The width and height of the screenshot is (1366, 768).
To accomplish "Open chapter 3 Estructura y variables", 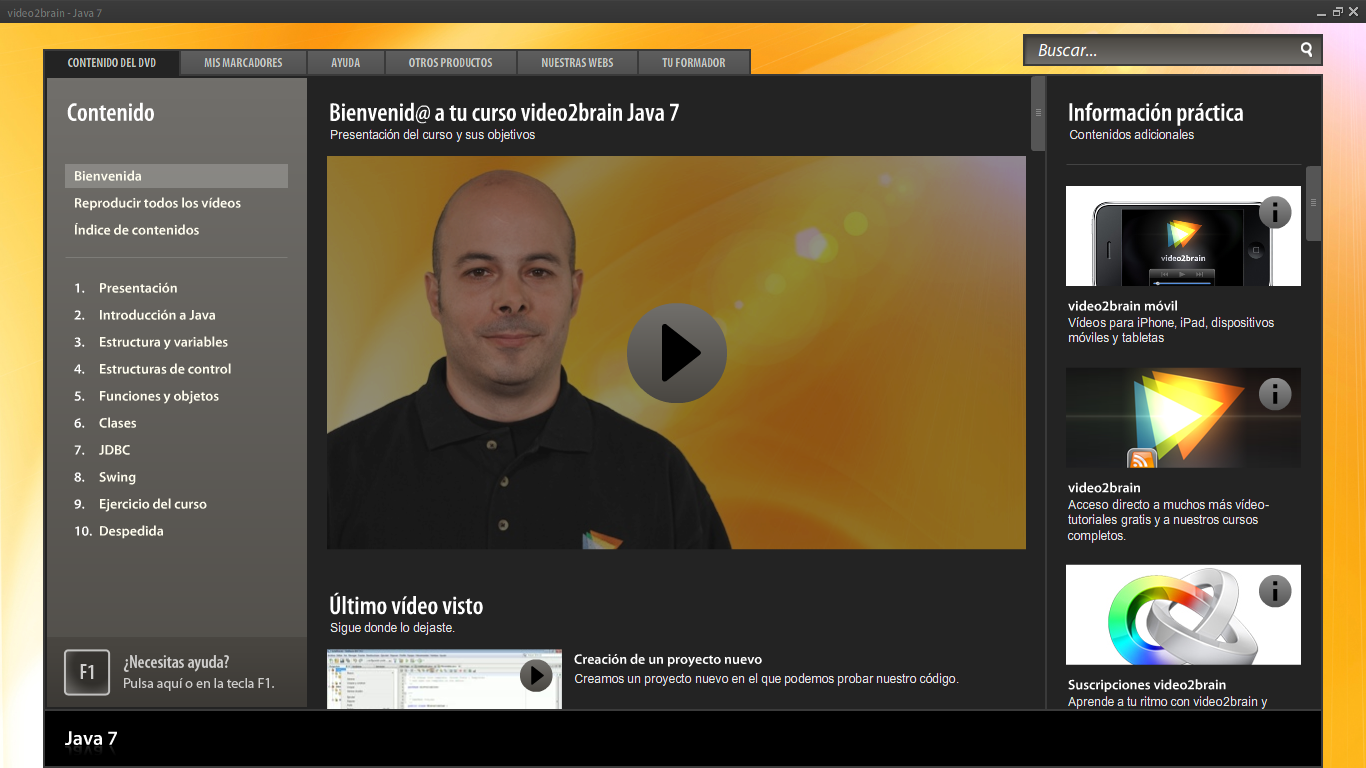I will [x=151, y=342].
